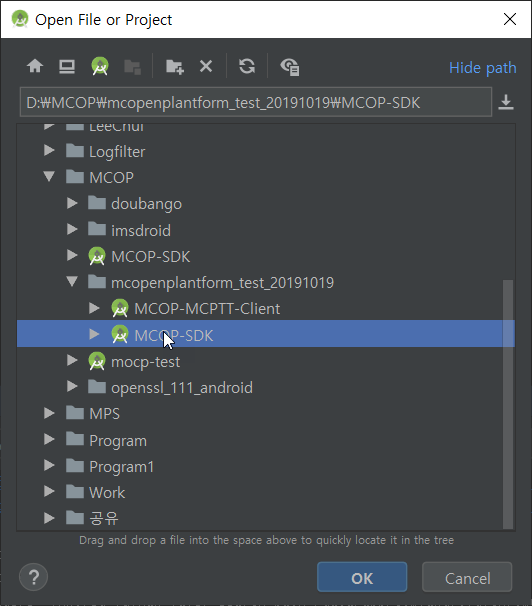The image size is (532, 606).
Task: Refresh the file tree
Action: point(247,66)
